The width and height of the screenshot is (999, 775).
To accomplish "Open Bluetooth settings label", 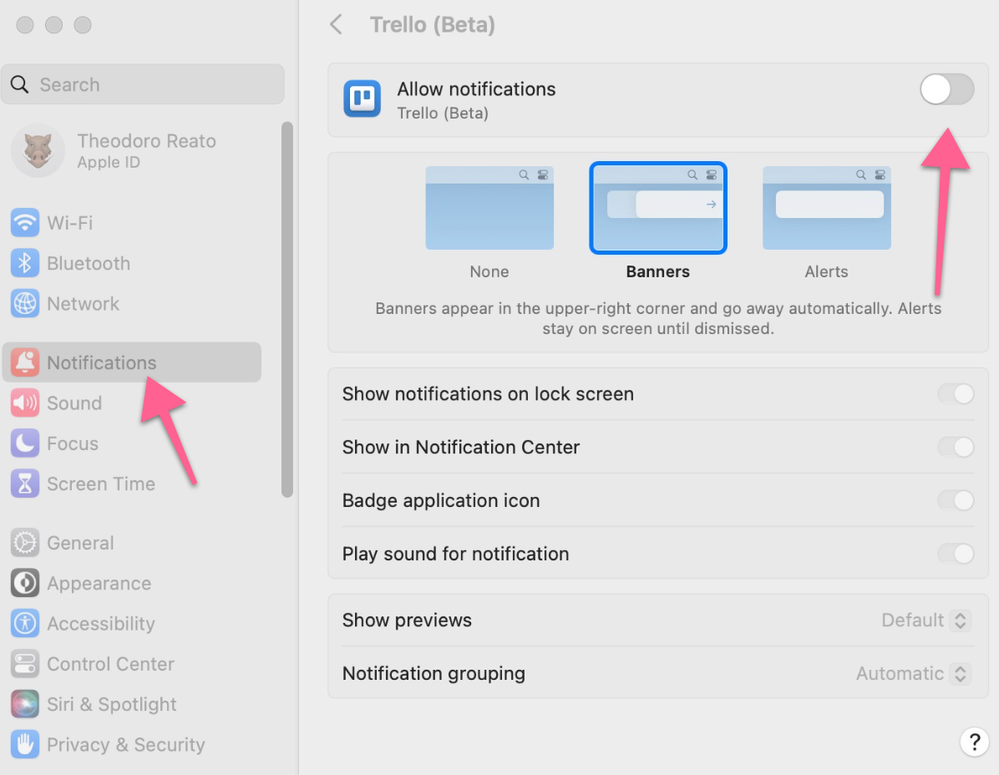I will [x=89, y=263].
